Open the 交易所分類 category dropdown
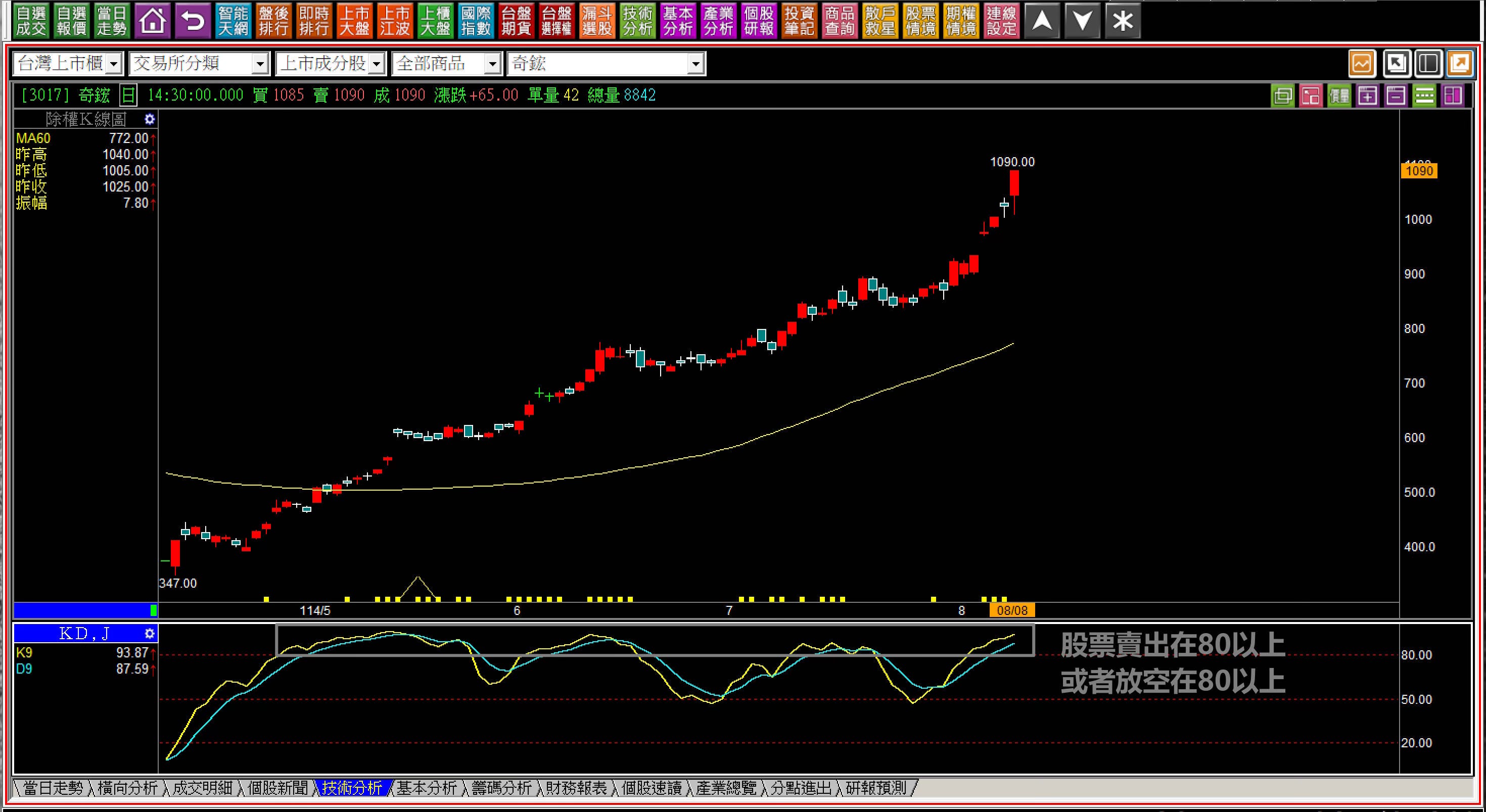Image resolution: width=1486 pixels, height=812 pixels. pos(260,64)
